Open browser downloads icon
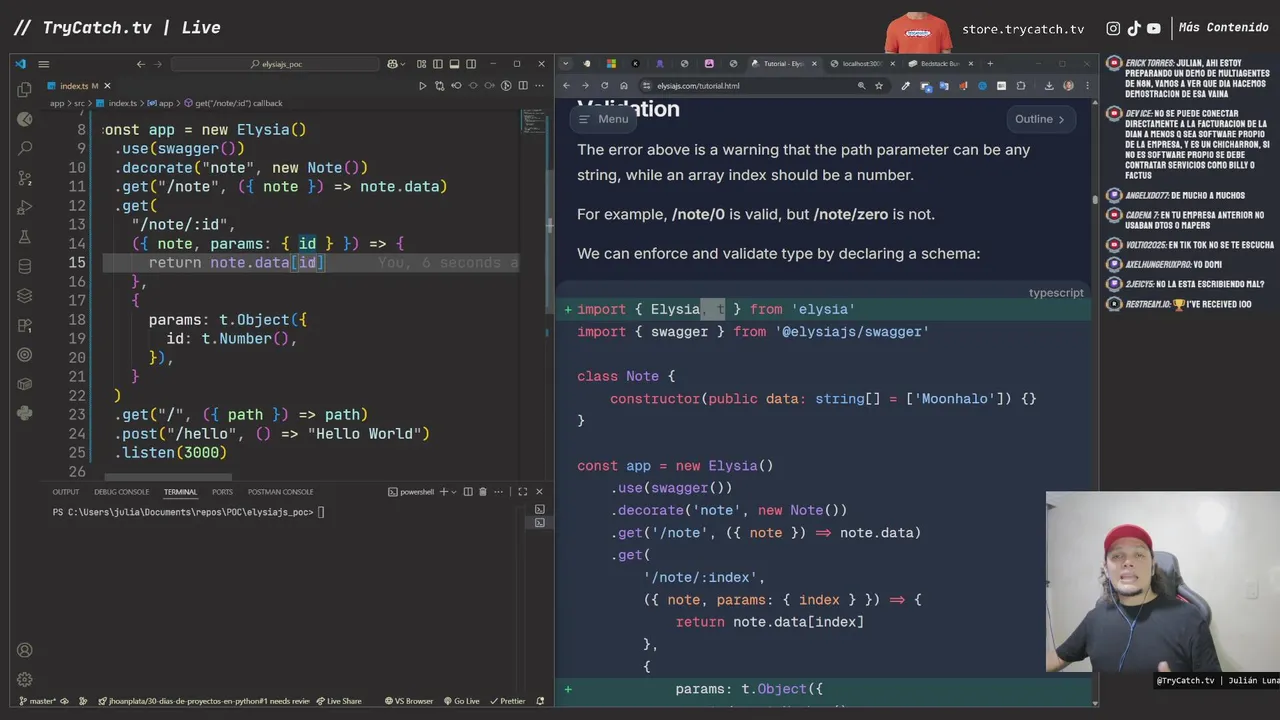Viewport: 1280px width, 720px height. coord(1049,86)
